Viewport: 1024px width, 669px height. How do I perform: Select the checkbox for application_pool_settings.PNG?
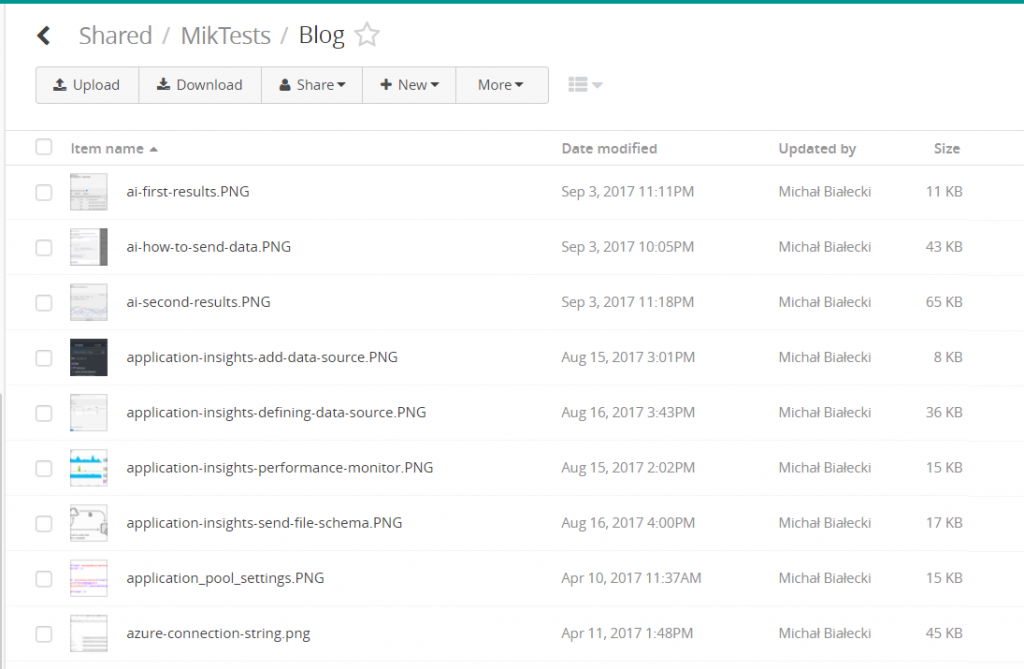pos(44,578)
